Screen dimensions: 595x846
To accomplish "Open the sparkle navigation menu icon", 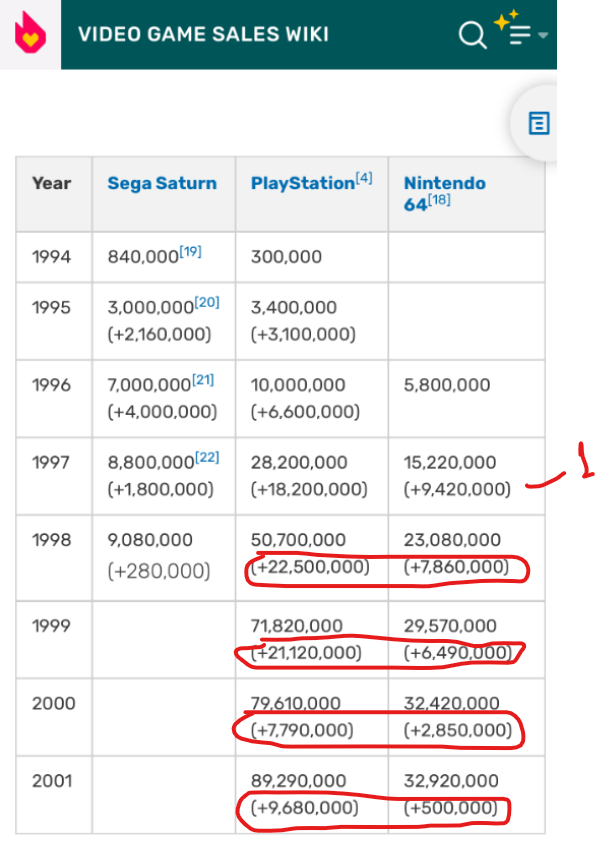I will (514, 29).
